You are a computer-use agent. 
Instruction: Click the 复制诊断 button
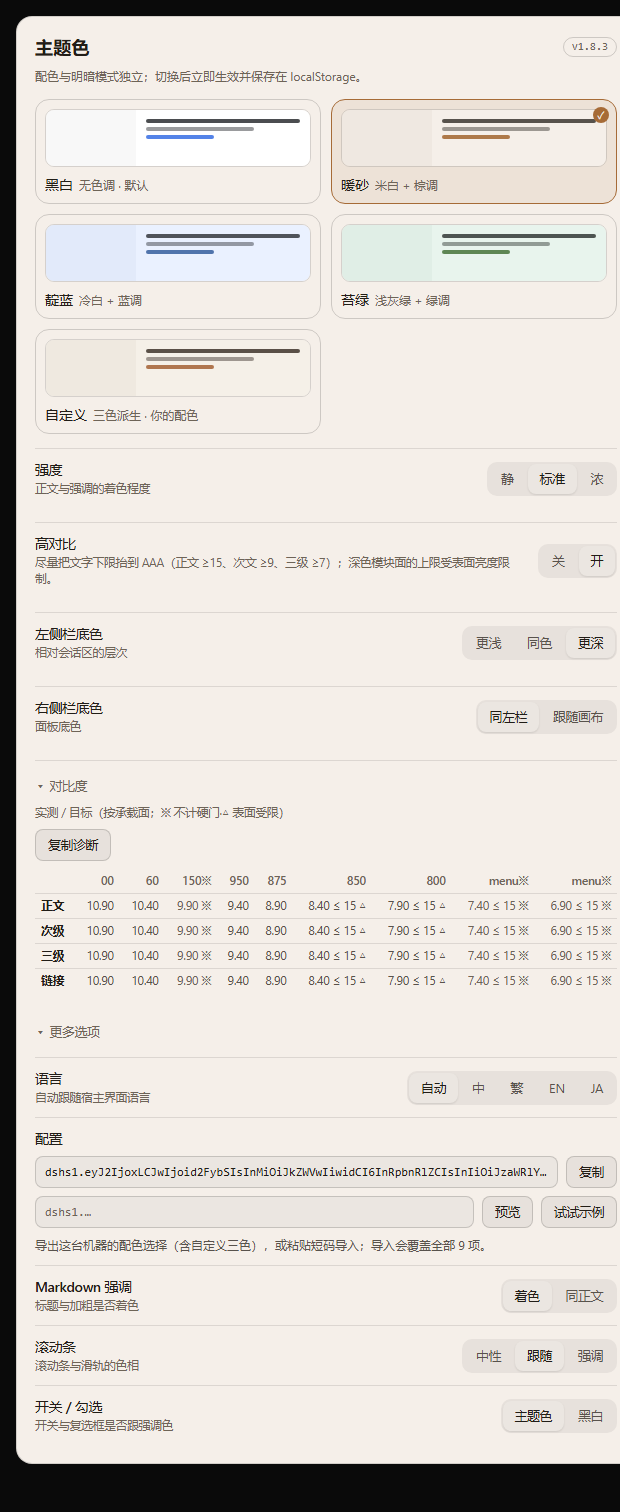click(x=73, y=845)
